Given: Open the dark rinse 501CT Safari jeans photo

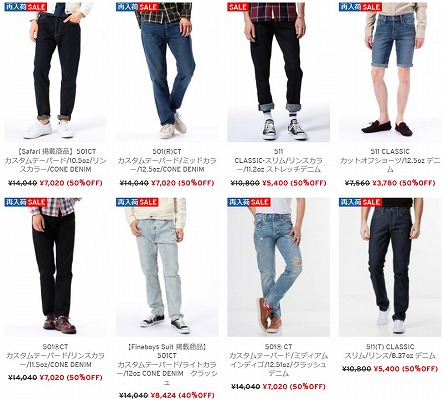Looking at the screenshot, I should tap(55, 72).
